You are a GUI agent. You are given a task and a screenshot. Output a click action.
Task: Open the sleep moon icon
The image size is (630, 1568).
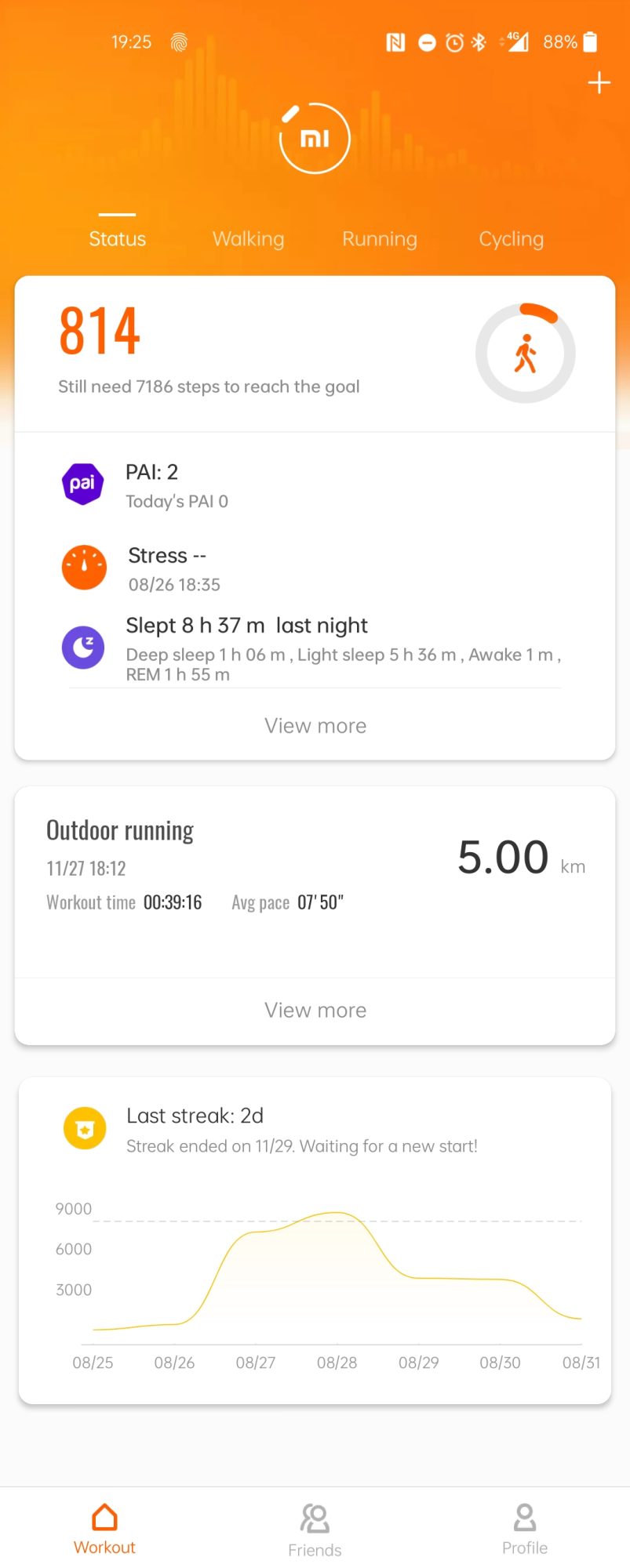click(83, 647)
